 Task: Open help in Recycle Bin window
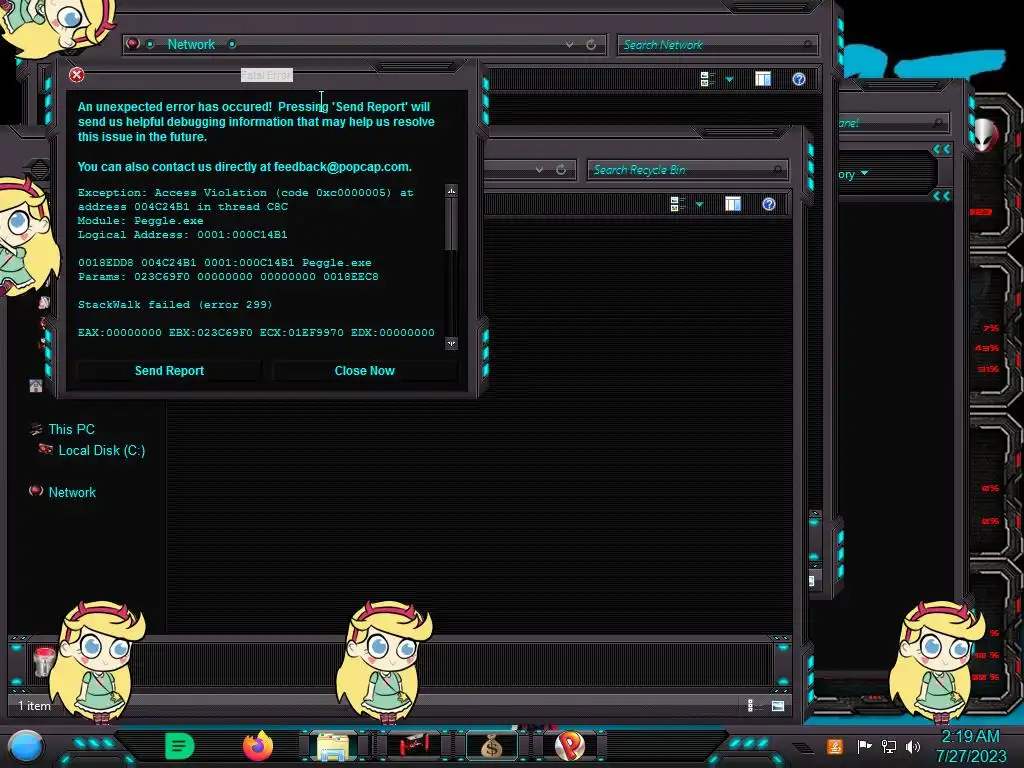[x=769, y=204]
